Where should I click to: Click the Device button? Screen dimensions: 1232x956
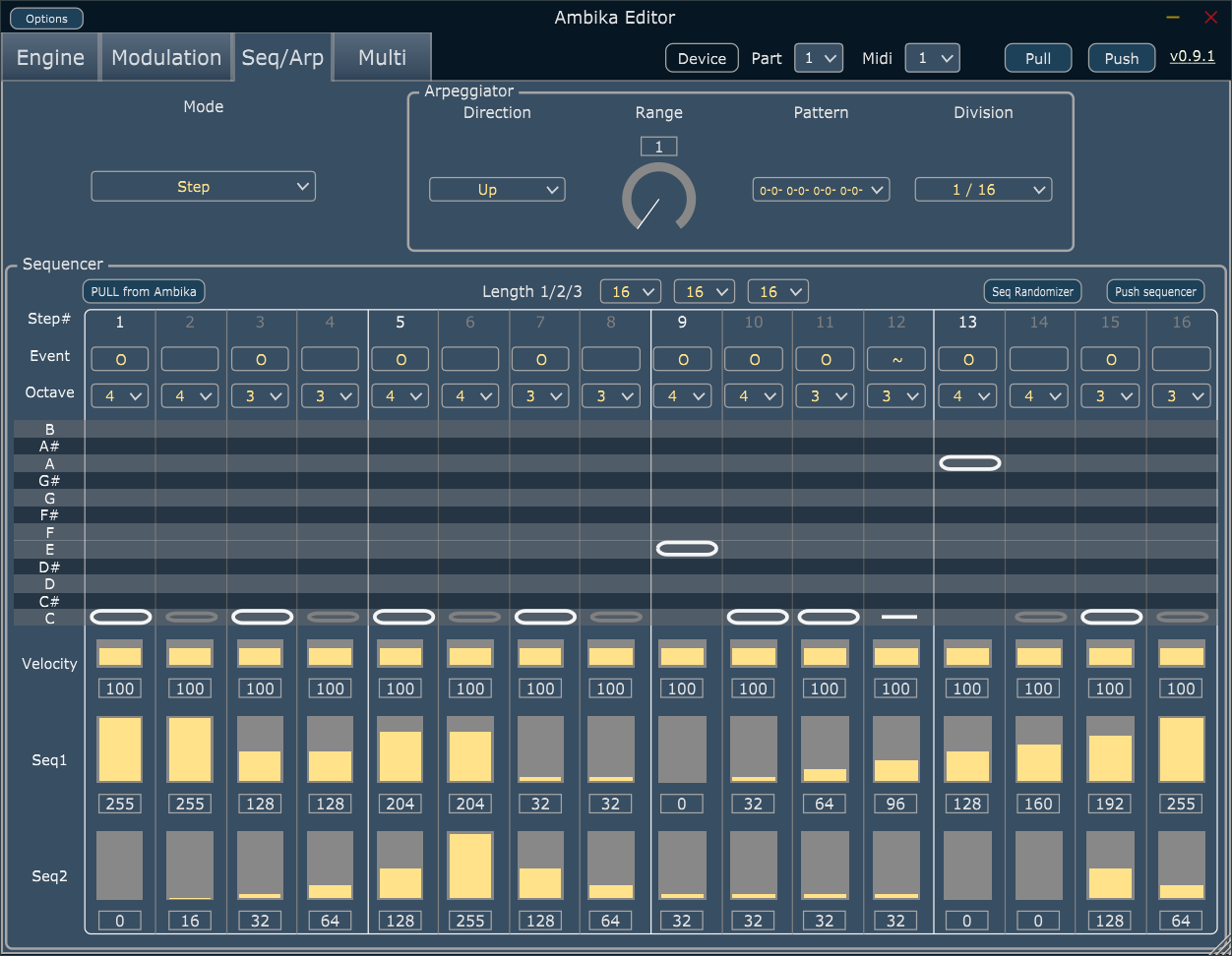[x=702, y=58]
